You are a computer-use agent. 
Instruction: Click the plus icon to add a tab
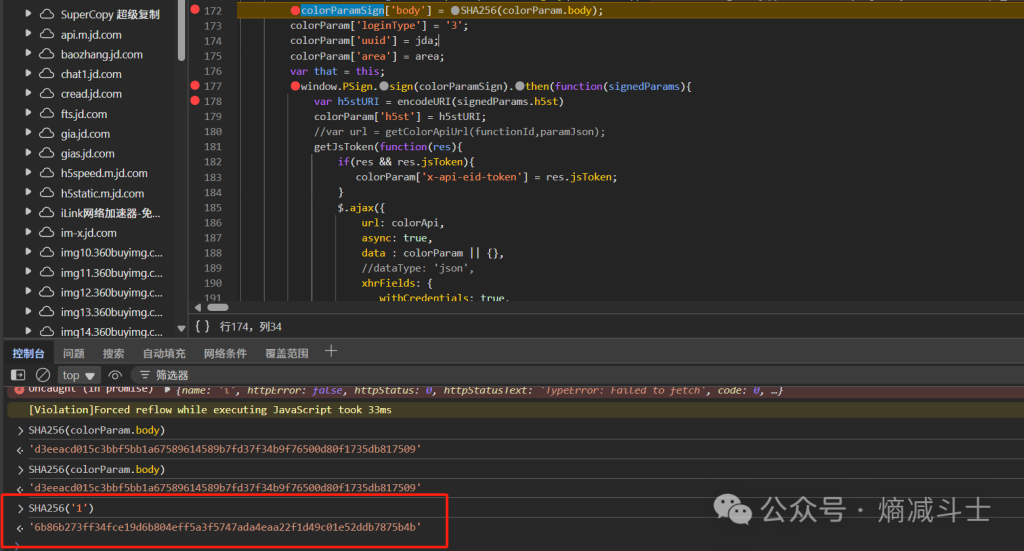point(331,351)
